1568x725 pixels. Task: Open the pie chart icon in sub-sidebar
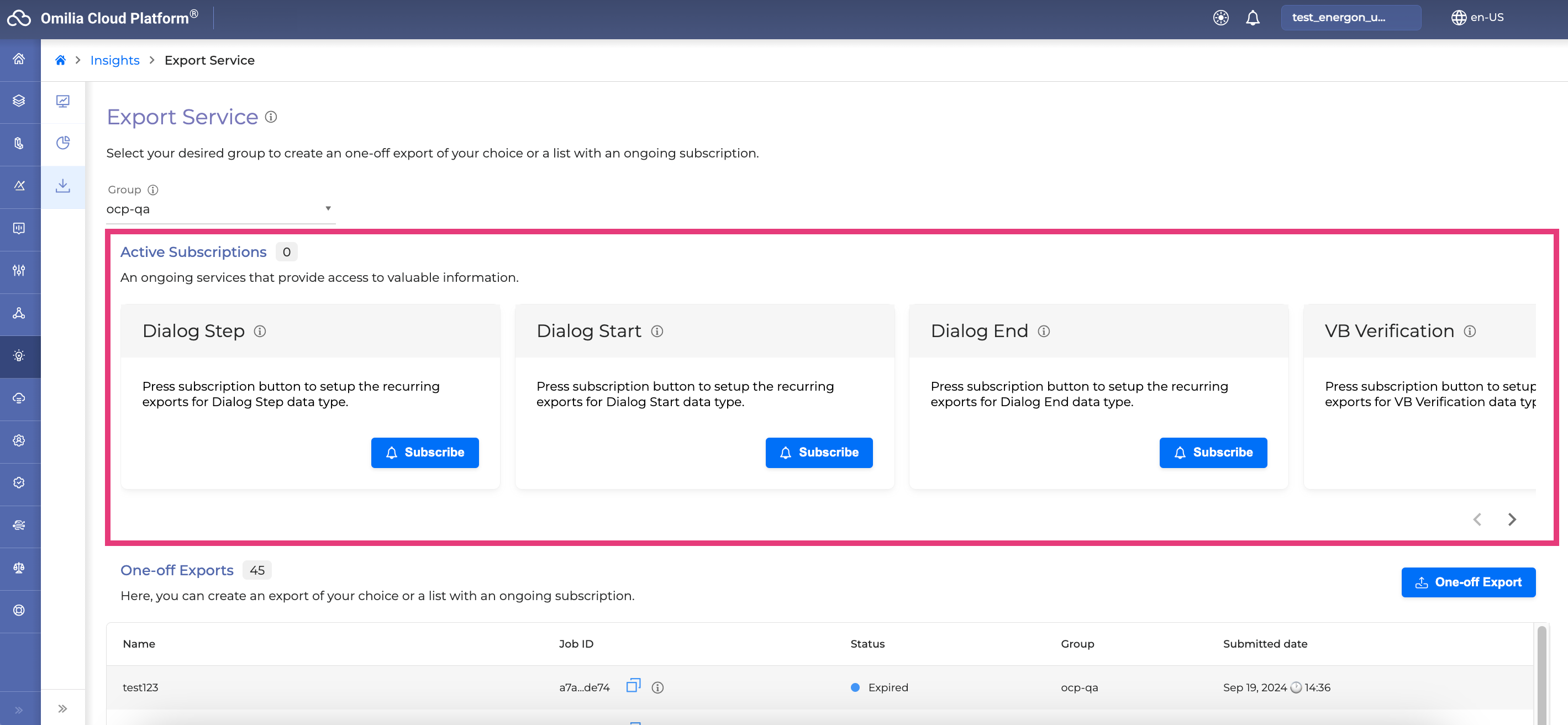(x=62, y=143)
